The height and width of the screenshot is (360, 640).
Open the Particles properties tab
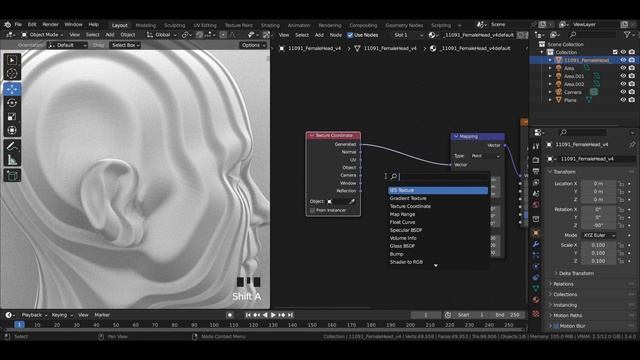click(536, 255)
